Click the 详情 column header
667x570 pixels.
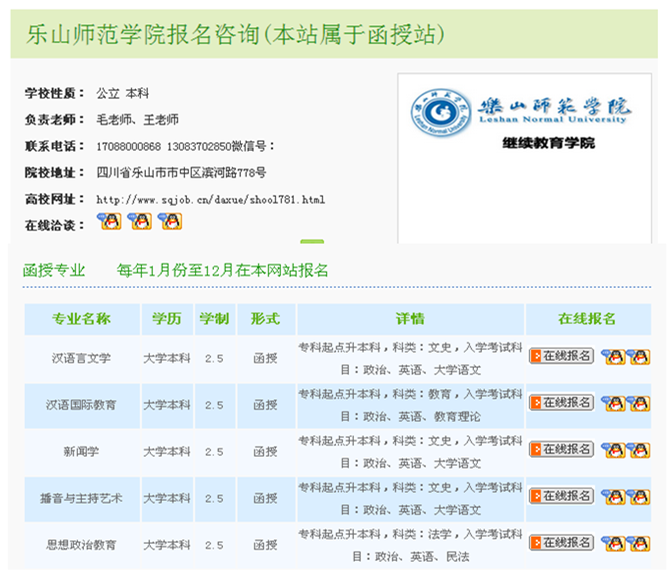[x=410, y=319]
